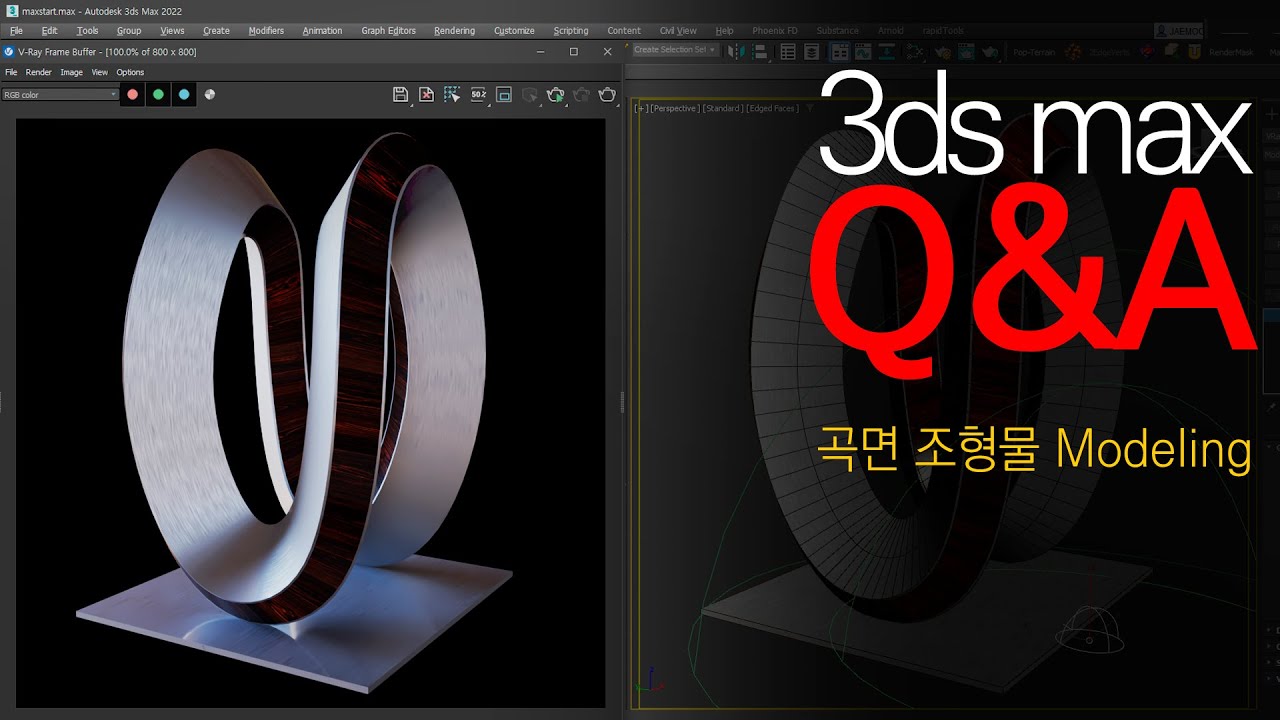
Task: Open the RGB color channel dropdown
Action: tap(60, 95)
